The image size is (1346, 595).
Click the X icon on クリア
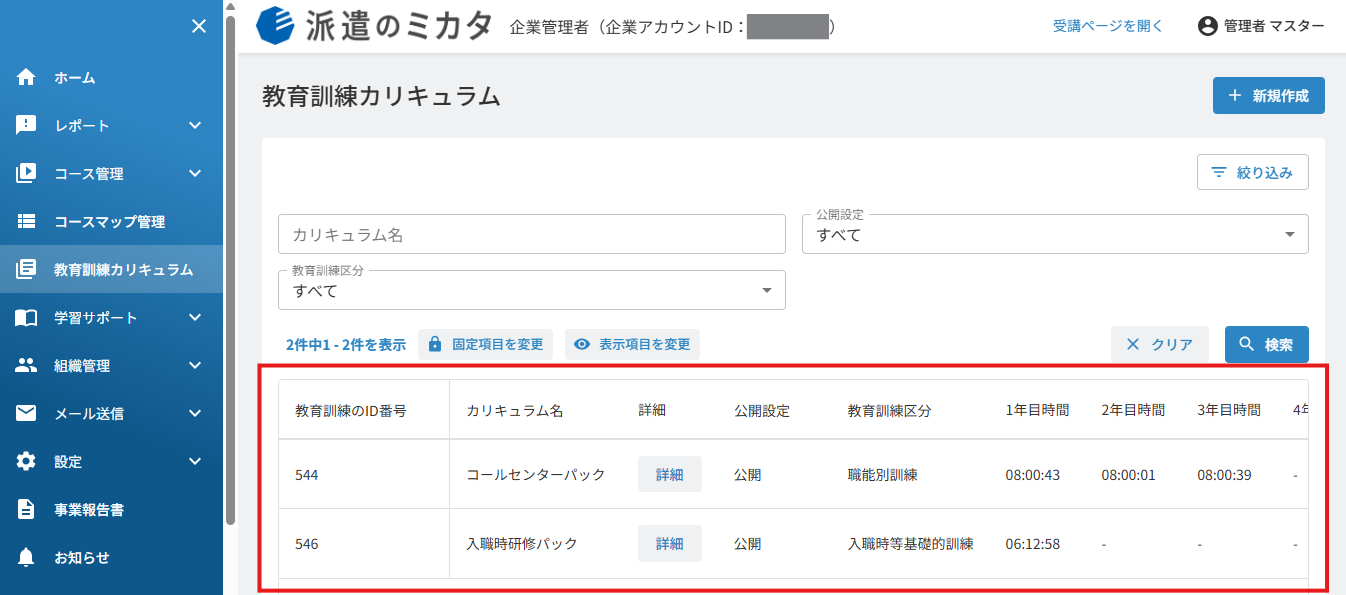1133,344
